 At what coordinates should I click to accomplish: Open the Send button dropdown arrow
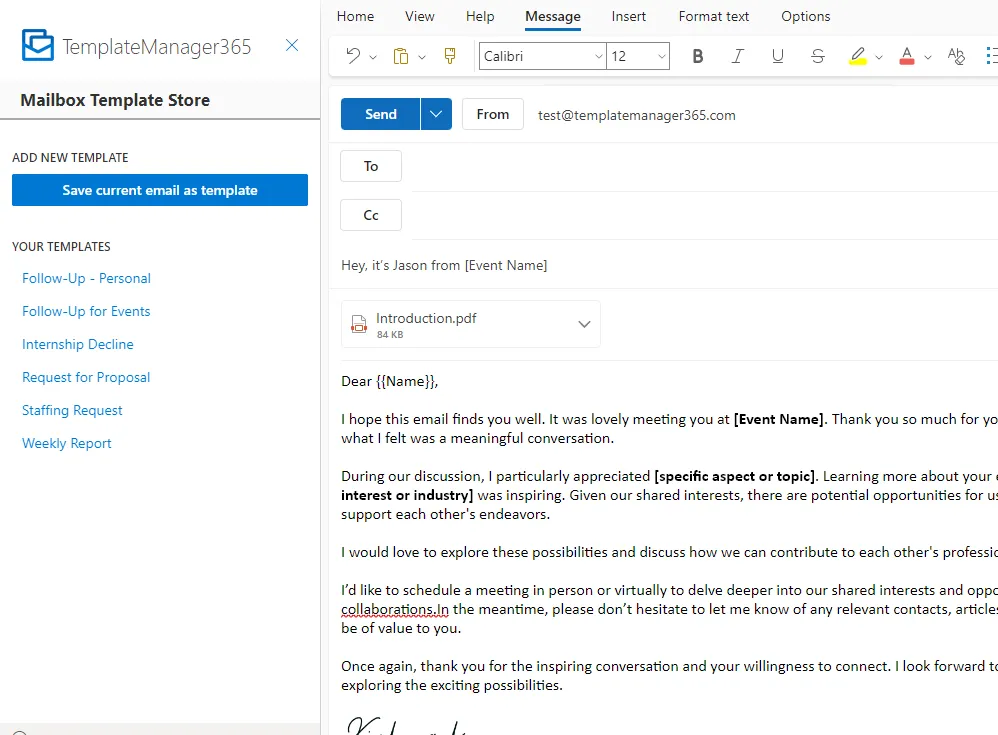pos(435,113)
